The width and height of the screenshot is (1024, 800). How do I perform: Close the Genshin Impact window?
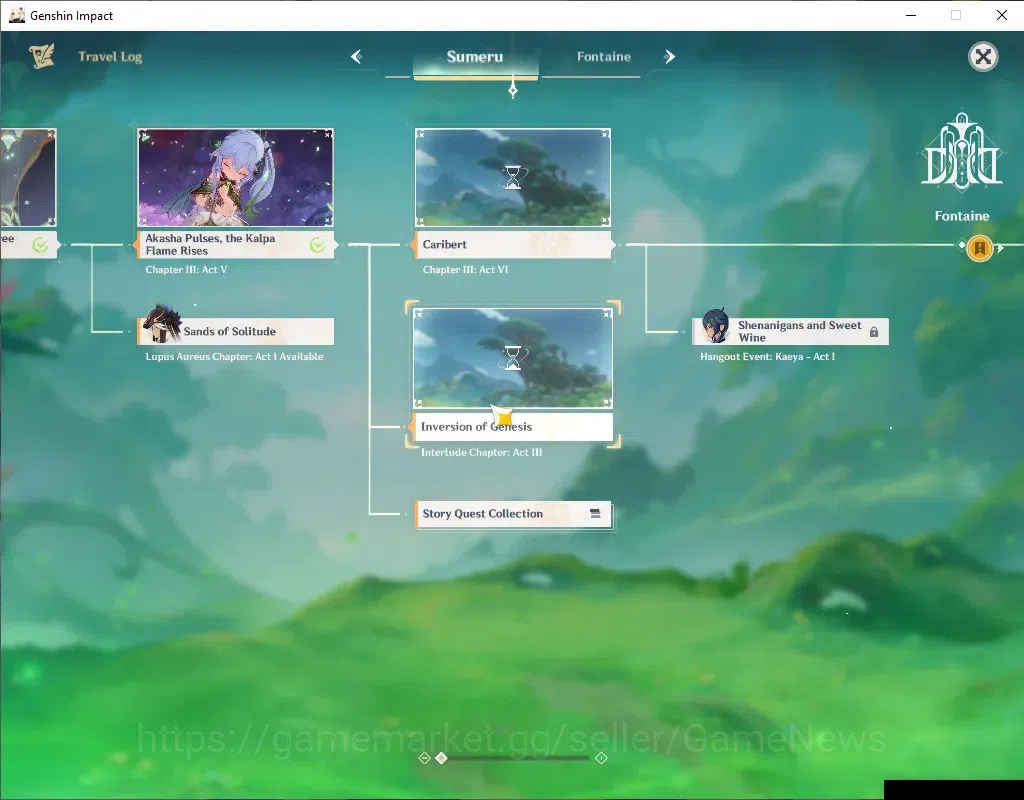[x=1002, y=15]
